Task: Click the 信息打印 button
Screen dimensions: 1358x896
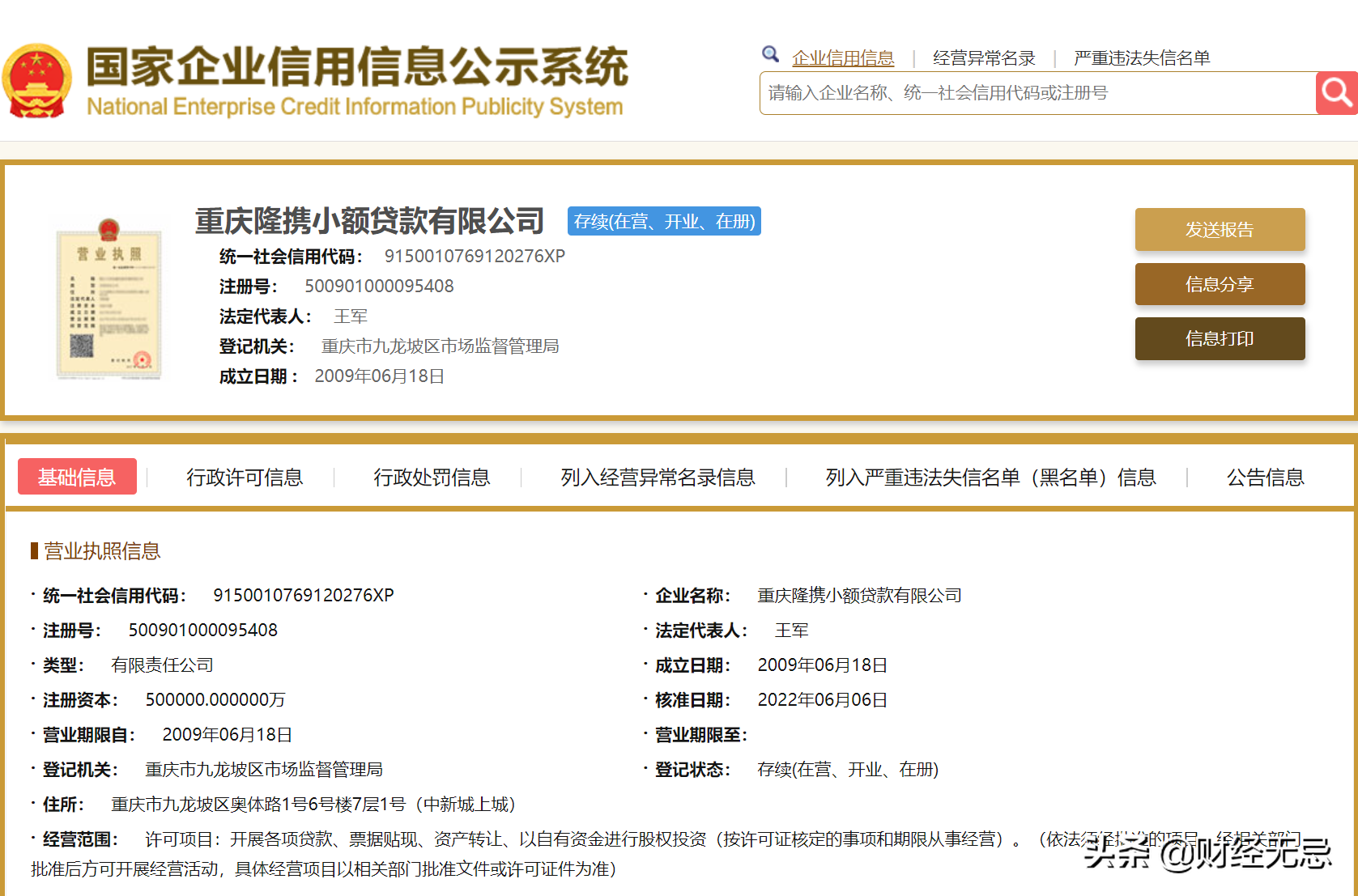Action: tap(1220, 338)
